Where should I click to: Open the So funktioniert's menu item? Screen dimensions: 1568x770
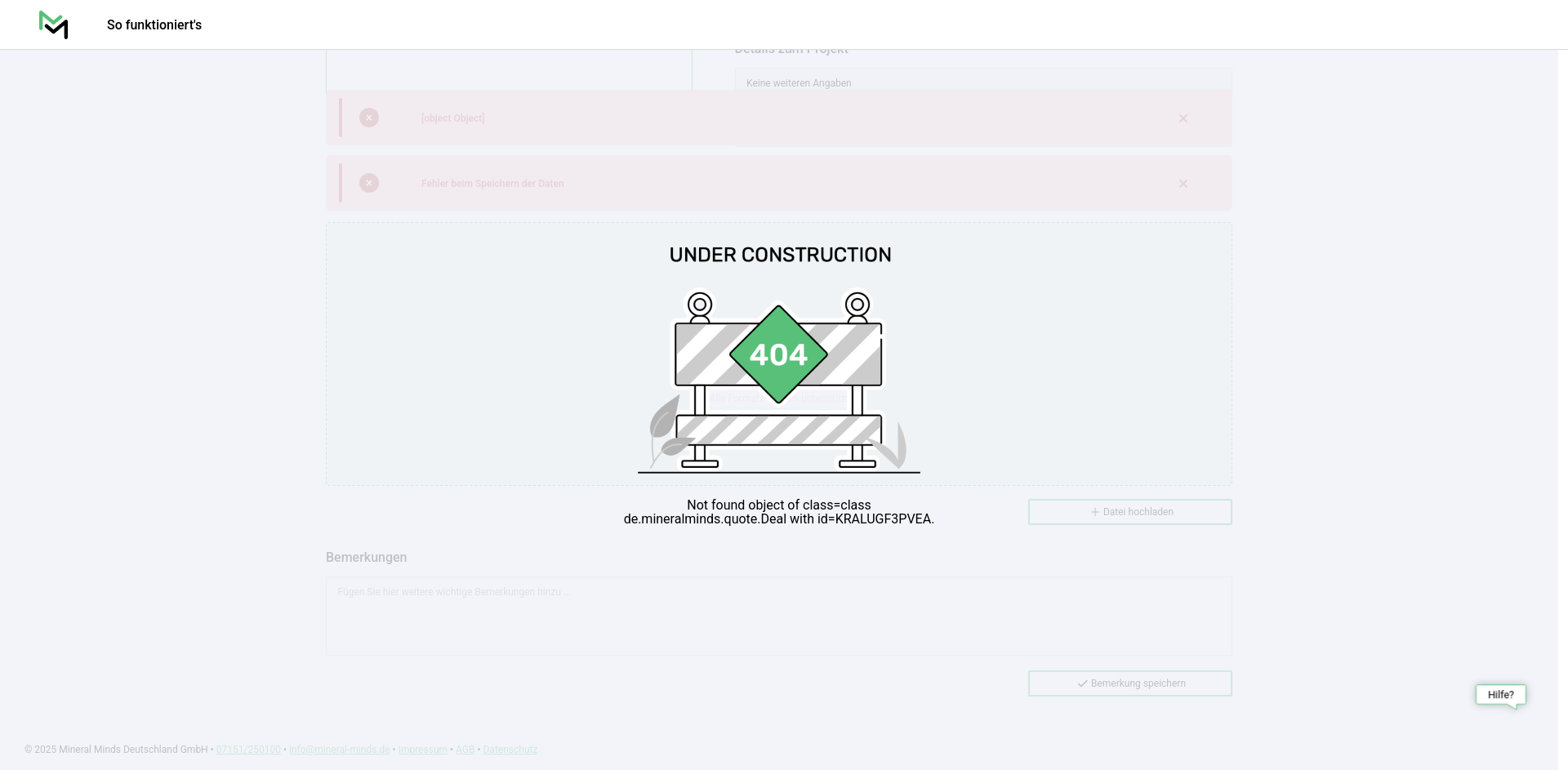[154, 25]
